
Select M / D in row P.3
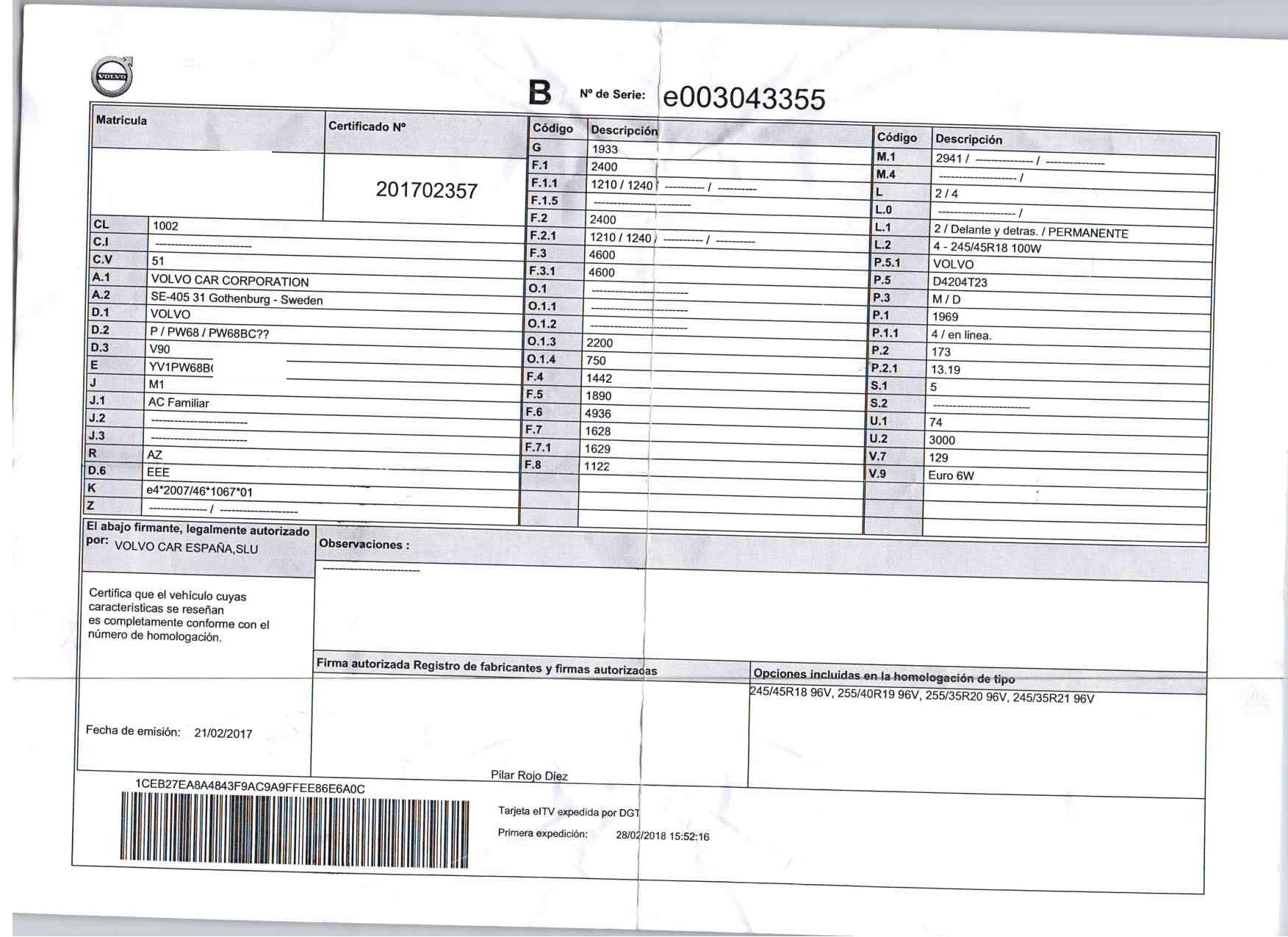tap(946, 300)
